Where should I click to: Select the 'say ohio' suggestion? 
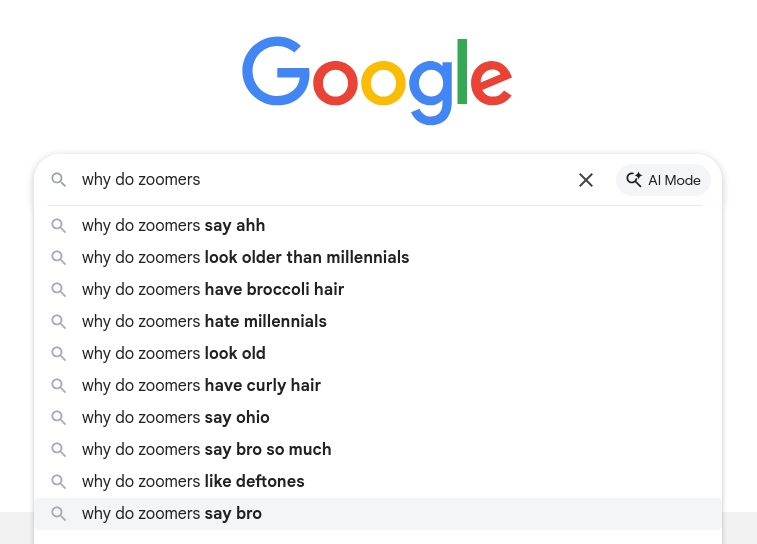[x=175, y=417]
